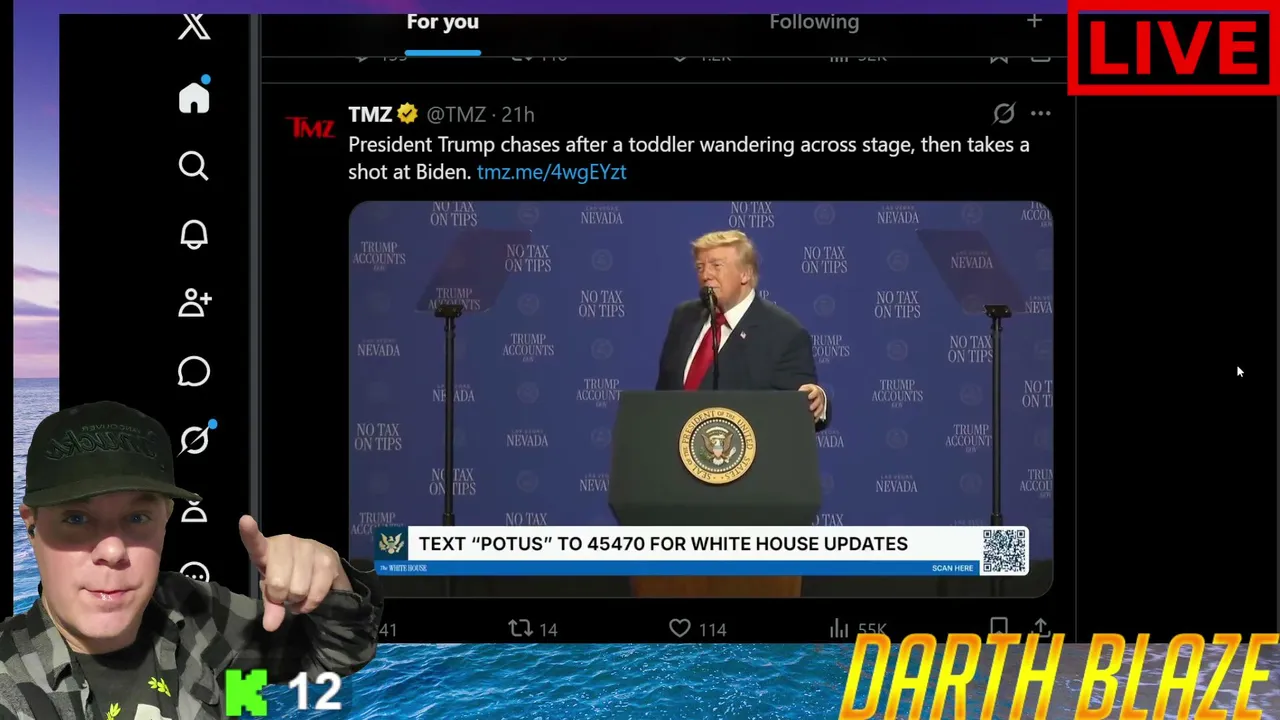The image size is (1280, 720).
Task: Switch to the Following tab
Action: click(x=814, y=22)
